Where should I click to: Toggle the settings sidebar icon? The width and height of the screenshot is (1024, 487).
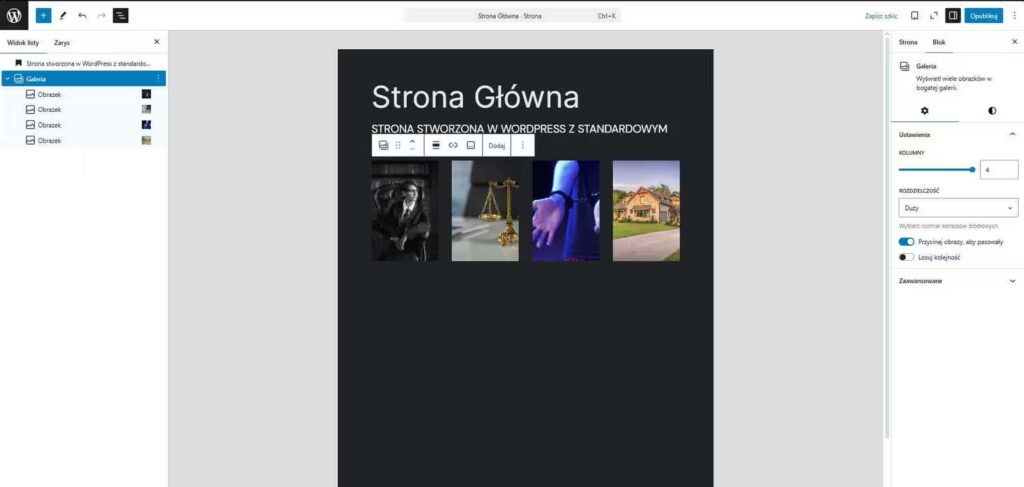point(953,16)
